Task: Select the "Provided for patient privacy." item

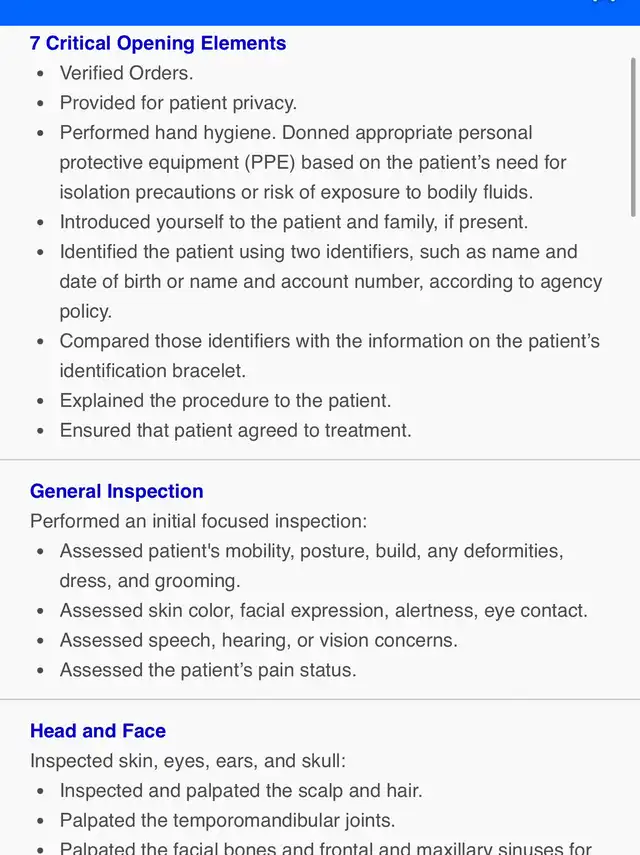Action: click(x=178, y=103)
